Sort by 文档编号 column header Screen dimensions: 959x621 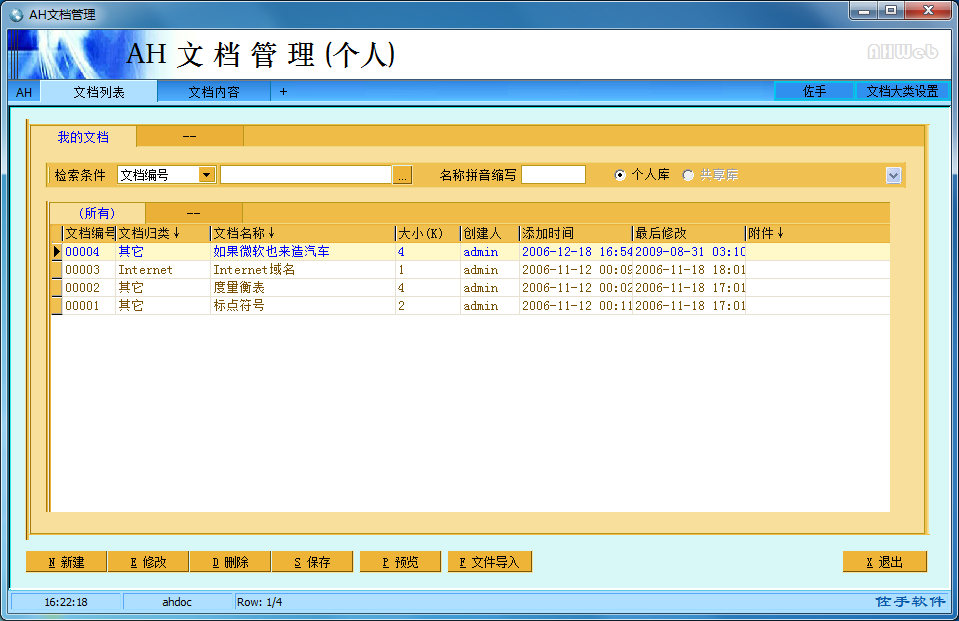[x=89, y=233]
